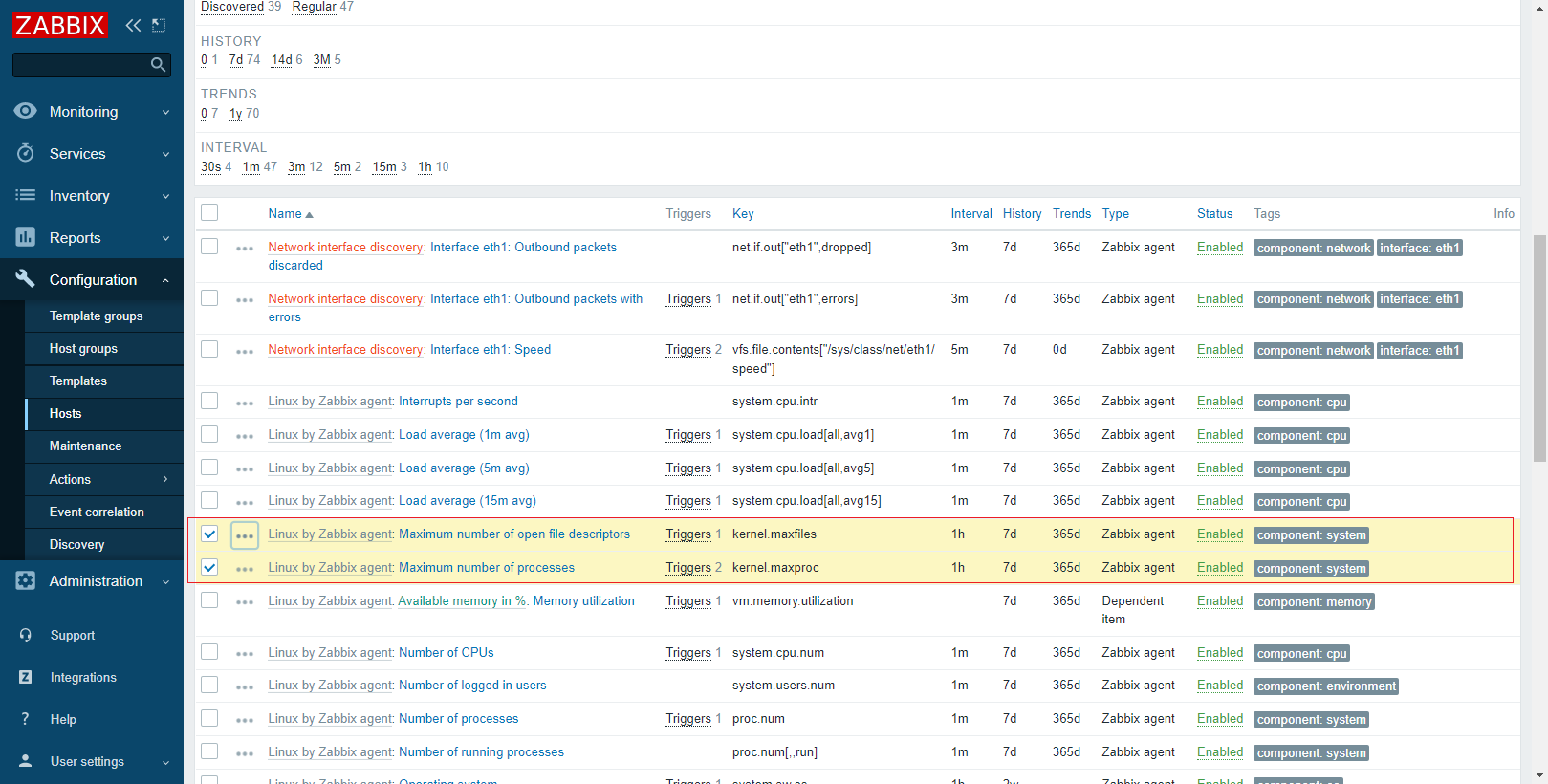Click 'interface: eth1' tag on Speed row
1548x784 pixels.
[1420, 351]
